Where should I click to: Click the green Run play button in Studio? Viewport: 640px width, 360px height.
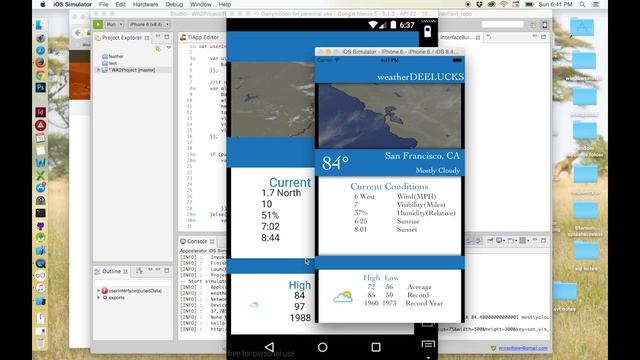tap(98, 24)
